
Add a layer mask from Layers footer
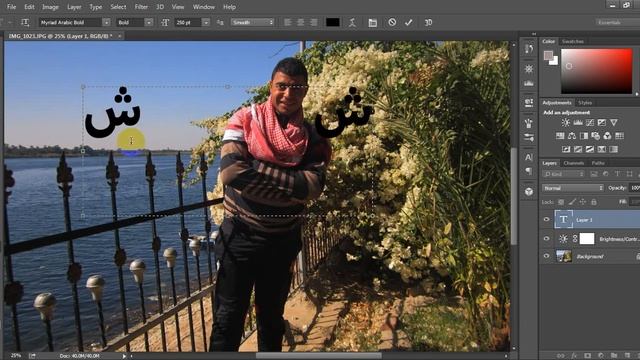pos(587,356)
